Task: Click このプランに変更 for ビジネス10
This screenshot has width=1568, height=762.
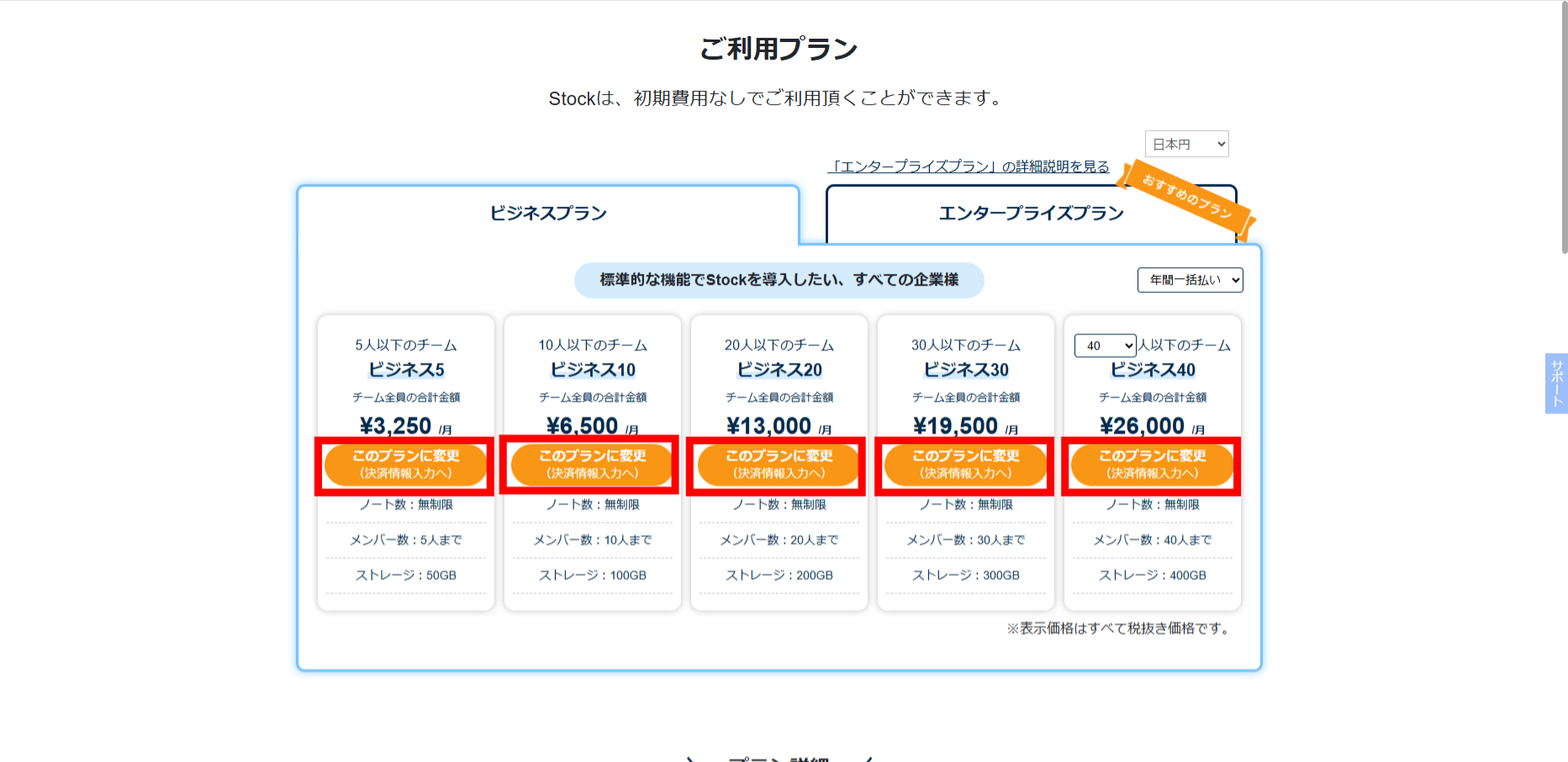Action: [x=592, y=464]
